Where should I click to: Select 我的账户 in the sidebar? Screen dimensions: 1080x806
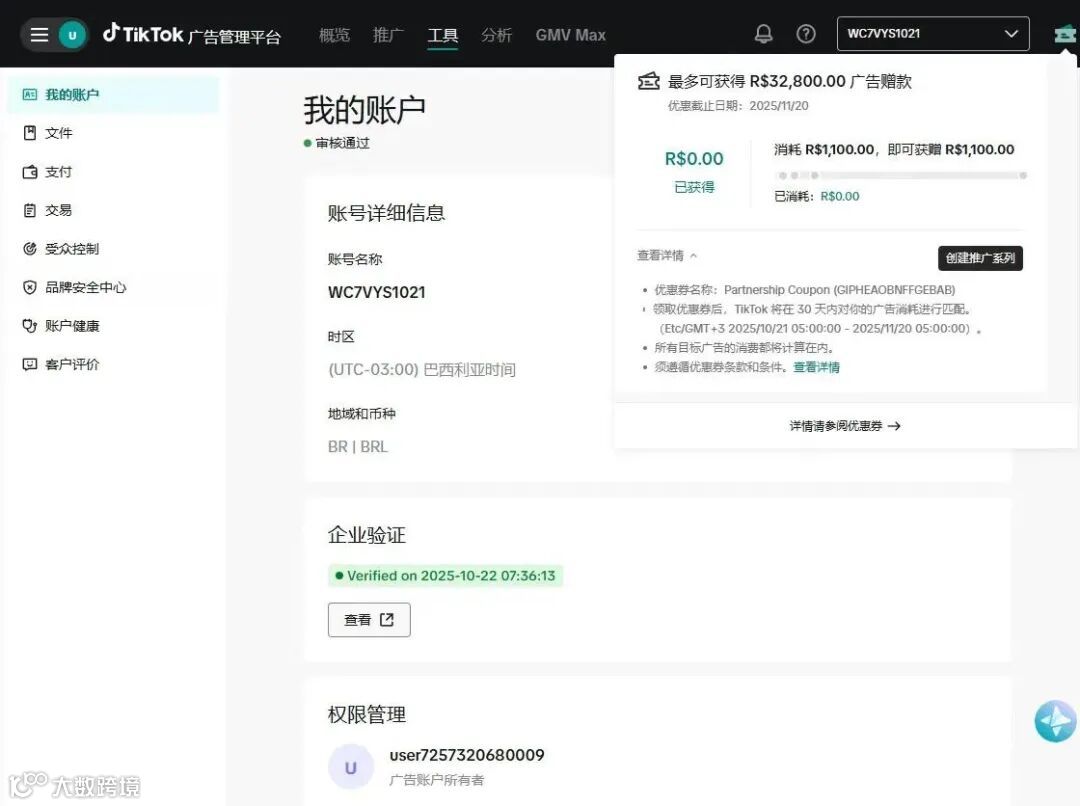(113, 94)
